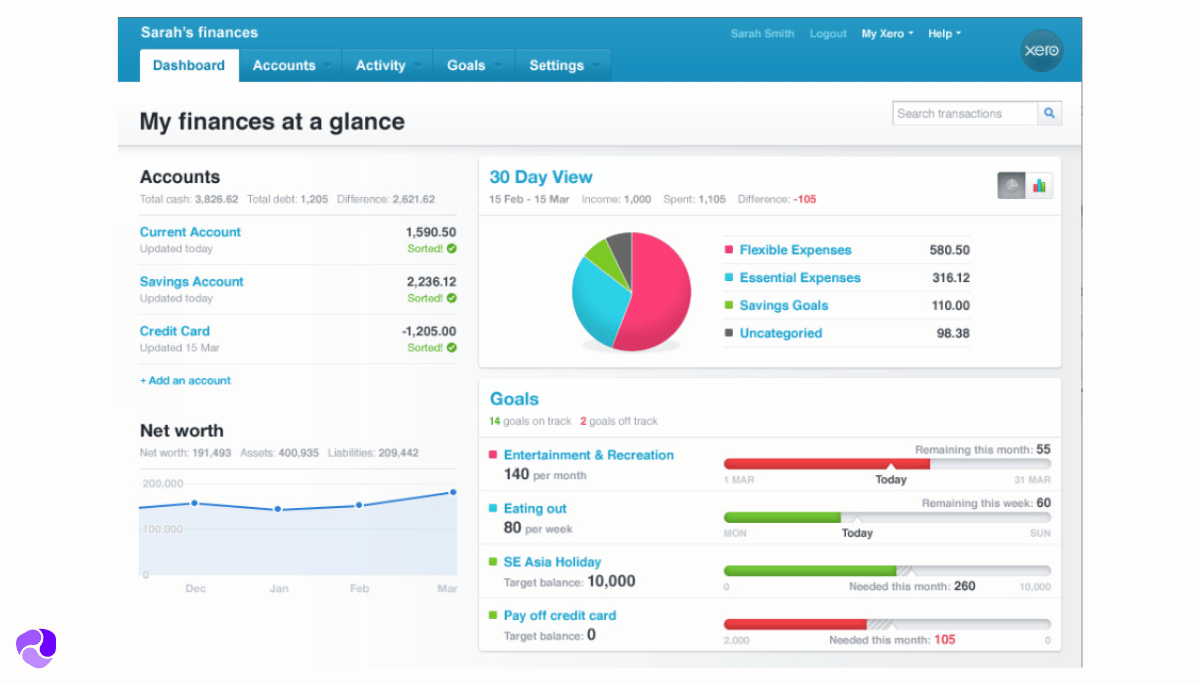Click the Credit Card green Sorted checkmark
Image resolution: width=1200 pixels, height=685 pixels.
[x=452, y=348]
